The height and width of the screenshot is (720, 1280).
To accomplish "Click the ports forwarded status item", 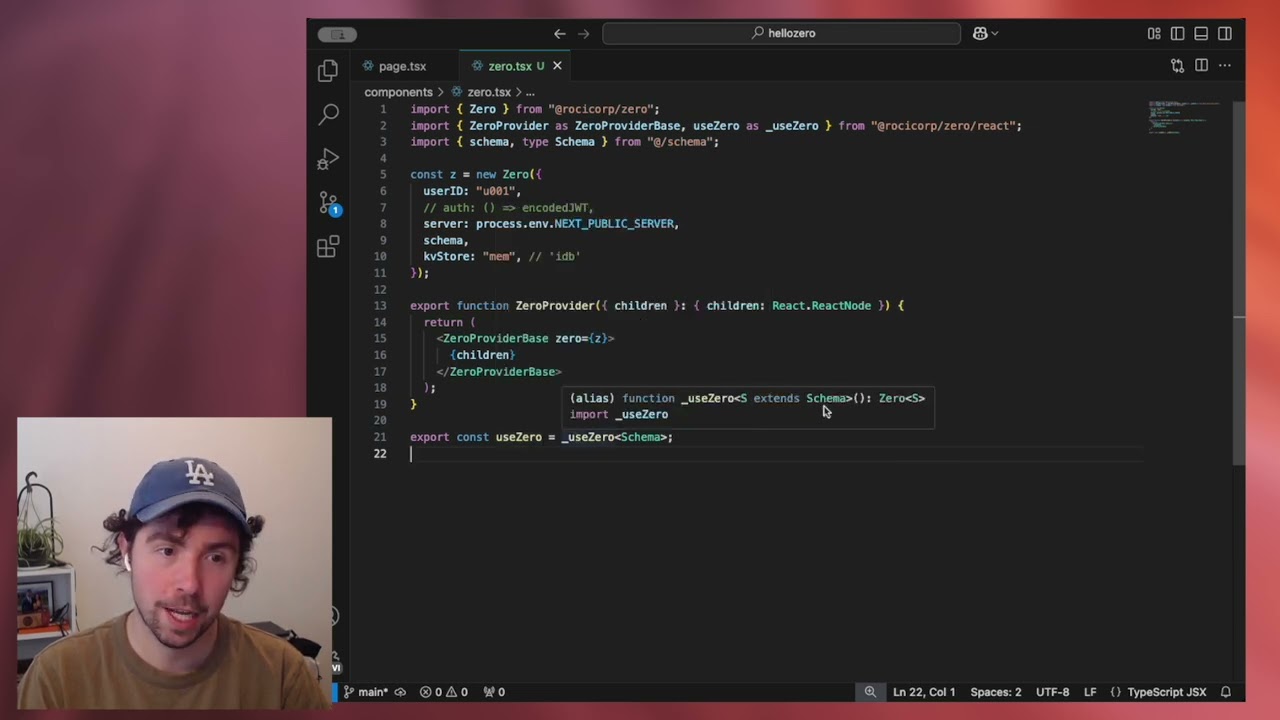I will pyautogui.click(x=494, y=692).
